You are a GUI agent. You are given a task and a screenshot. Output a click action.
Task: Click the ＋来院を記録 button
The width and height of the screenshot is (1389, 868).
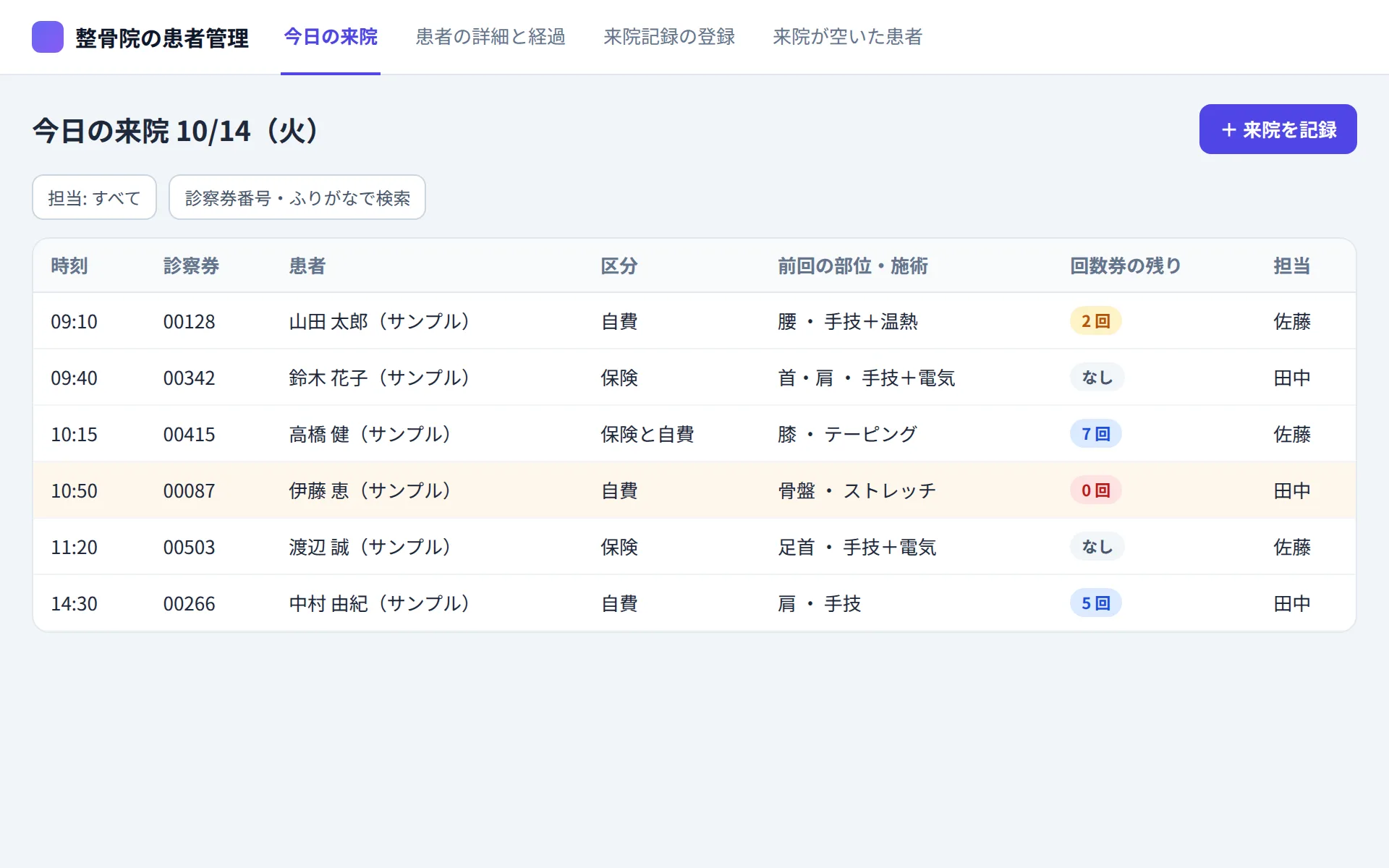pyautogui.click(x=1278, y=129)
